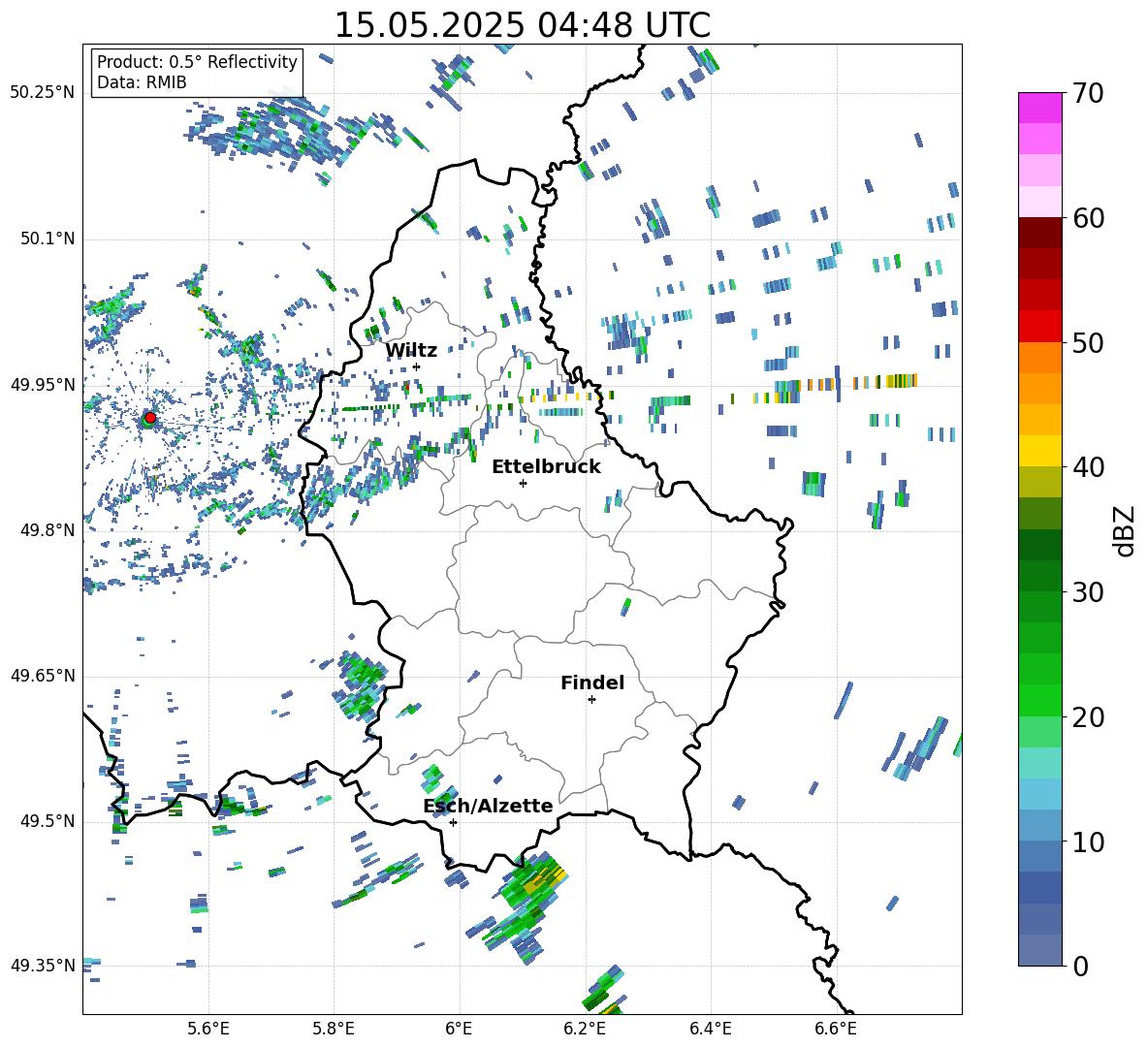Image resolution: width=1148 pixels, height=1048 pixels.
Task: Pick the magenta segment just below 70 dBZ
Action: pos(1039,109)
